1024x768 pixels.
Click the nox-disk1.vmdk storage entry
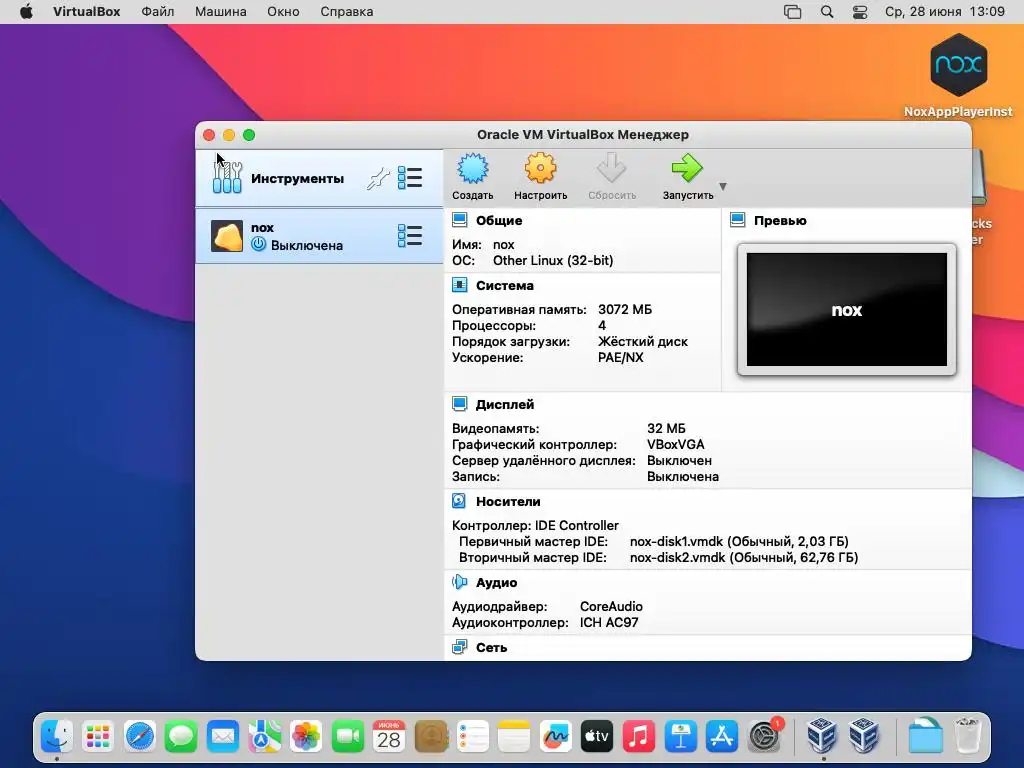click(x=739, y=541)
